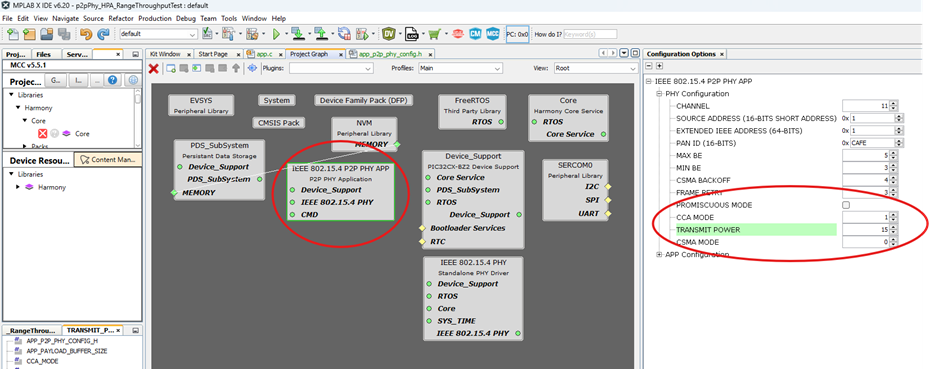The height and width of the screenshot is (369, 929).
Task: Open the MCC Content Manager (CM) icon
Action: click(475, 34)
